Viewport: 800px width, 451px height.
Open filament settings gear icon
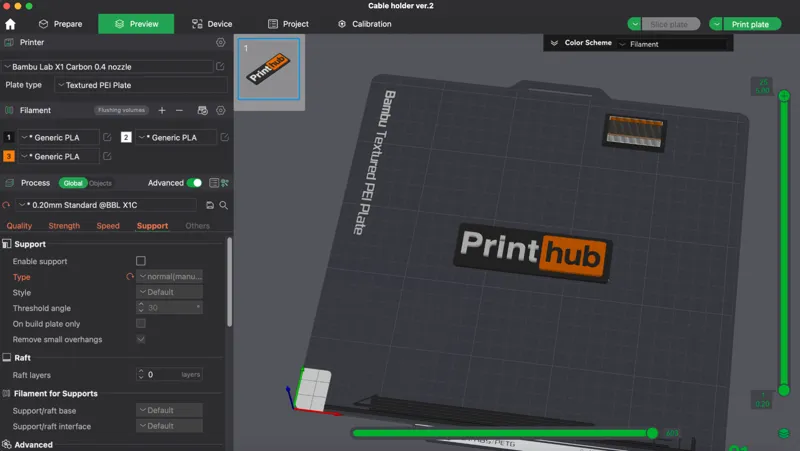pyautogui.click(x=220, y=110)
